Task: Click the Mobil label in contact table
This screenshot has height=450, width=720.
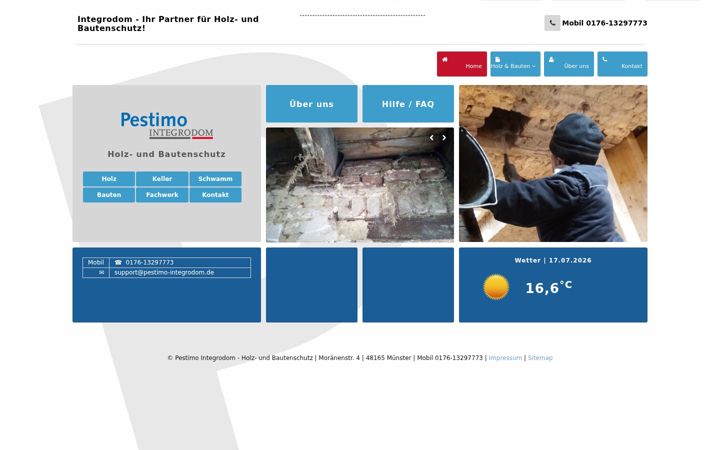Action: [96, 262]
